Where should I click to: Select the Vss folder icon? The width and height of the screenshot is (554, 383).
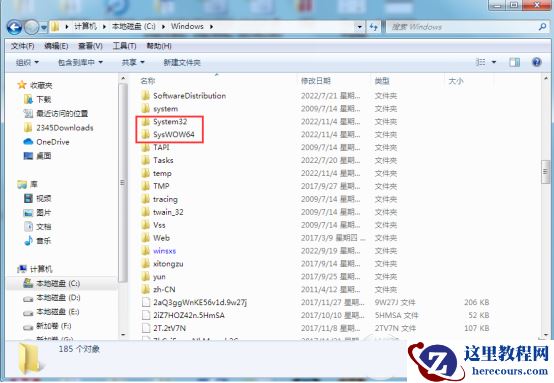(x=145, y=225)
